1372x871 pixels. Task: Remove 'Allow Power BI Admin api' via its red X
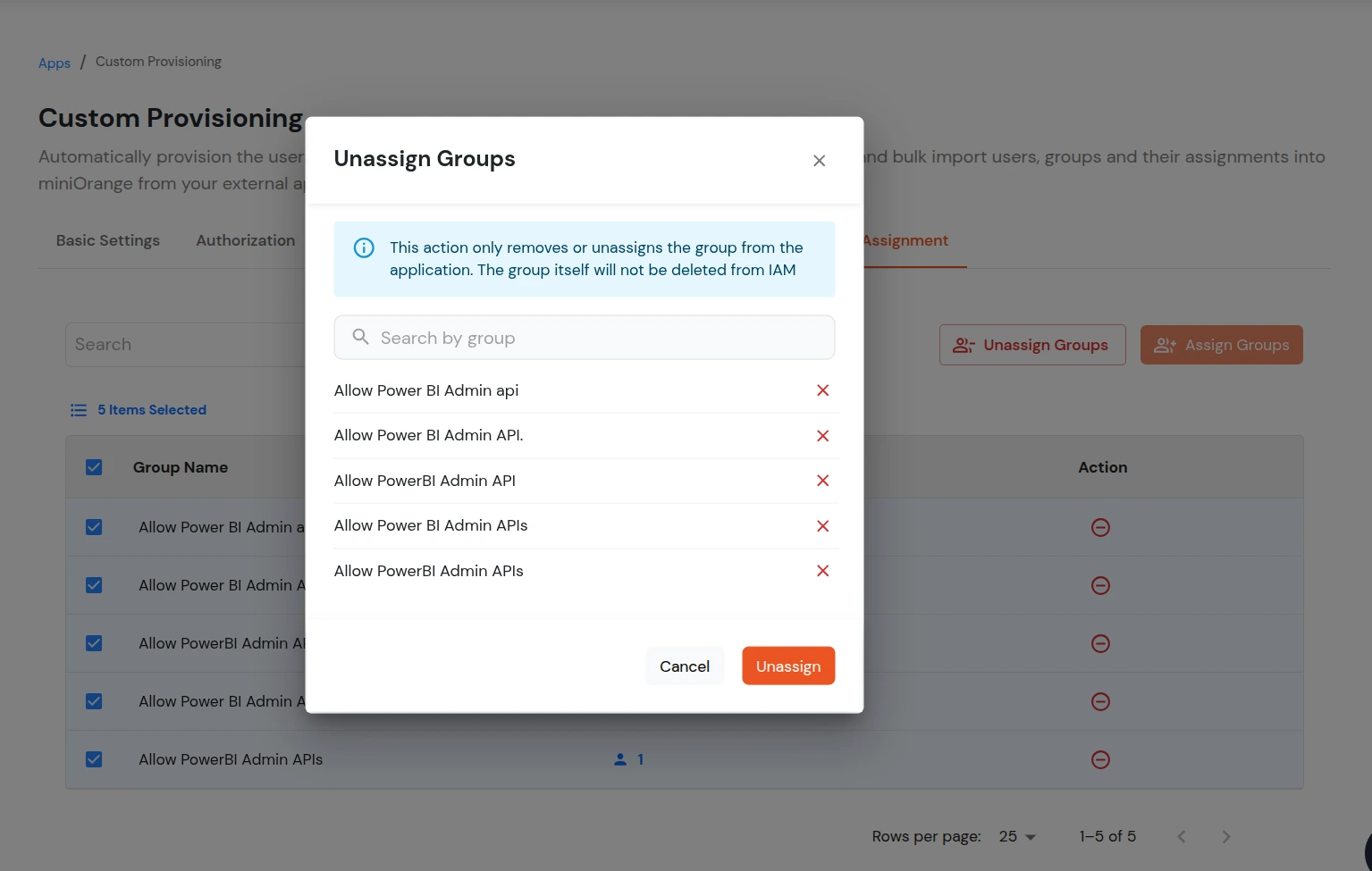pyautogui.click(x=822, y=390)
